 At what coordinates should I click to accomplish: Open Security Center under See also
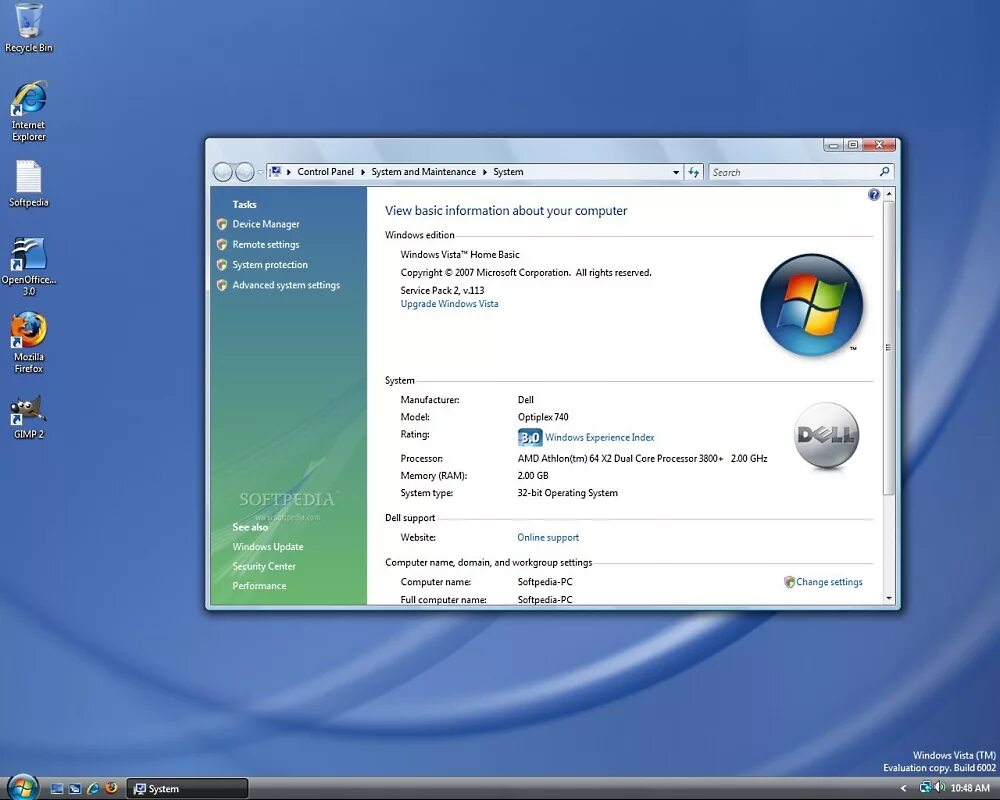[264, 567]
